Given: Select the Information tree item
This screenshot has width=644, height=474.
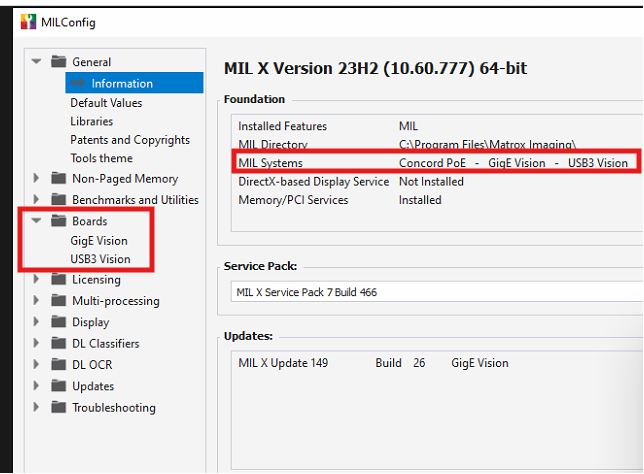Looking at the screenshot, I should [134, 83].
